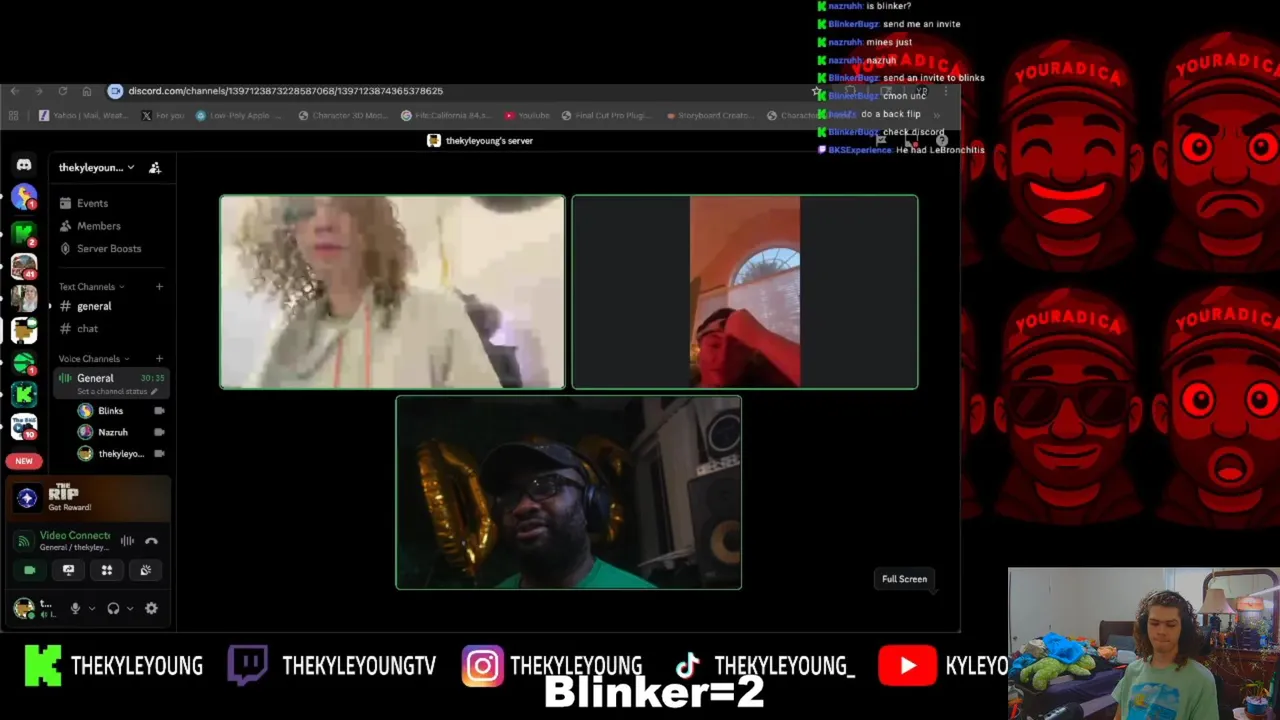Toggle noise suppression waveform icon
1280x720 pixels.
[127, 541]
